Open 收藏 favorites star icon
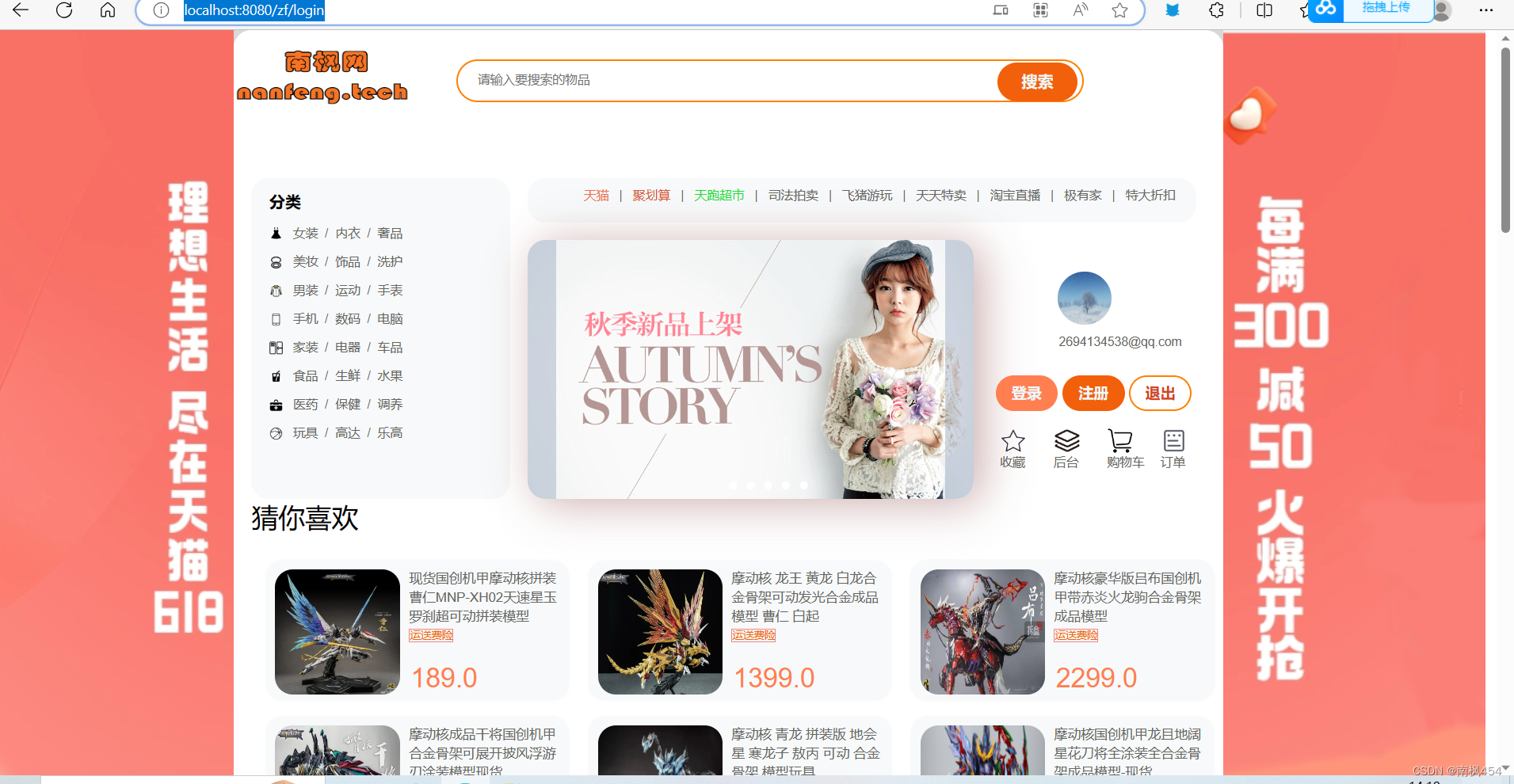The height and width of the screenshot is (784, 1514). 1013,441
